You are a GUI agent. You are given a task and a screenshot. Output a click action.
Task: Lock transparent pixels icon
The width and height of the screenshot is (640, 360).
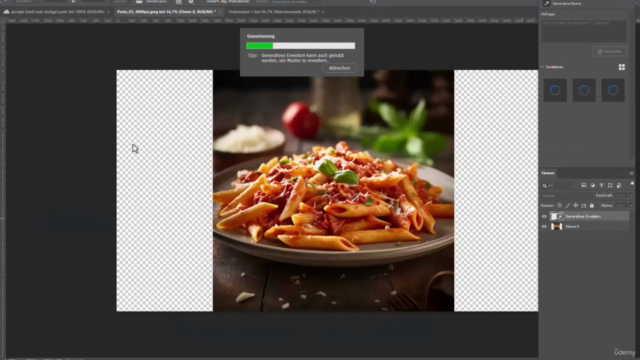point(560,206)
